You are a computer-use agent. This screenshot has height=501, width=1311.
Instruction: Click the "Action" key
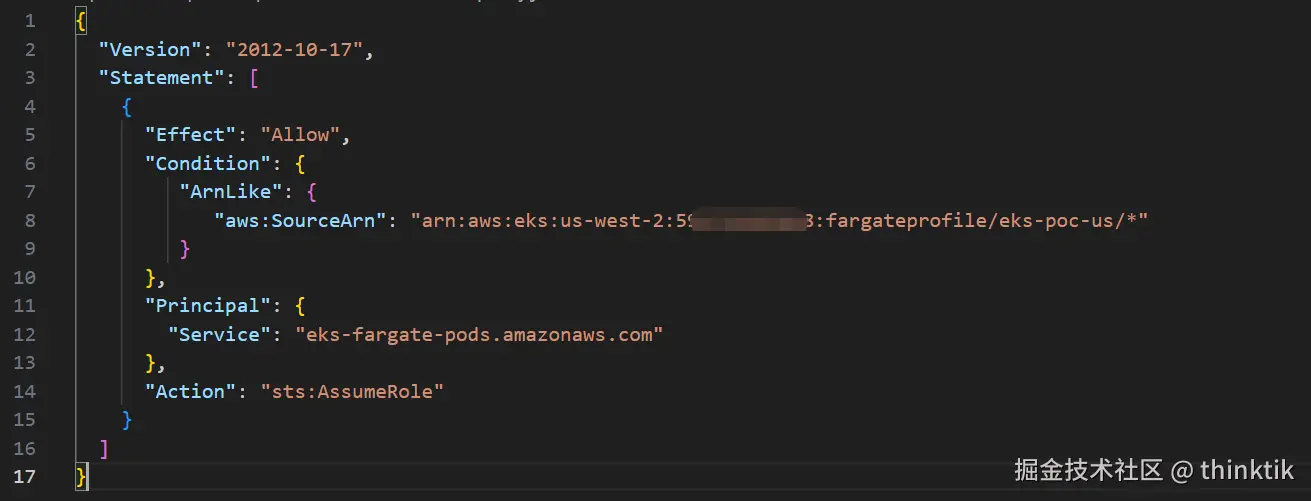197,391
